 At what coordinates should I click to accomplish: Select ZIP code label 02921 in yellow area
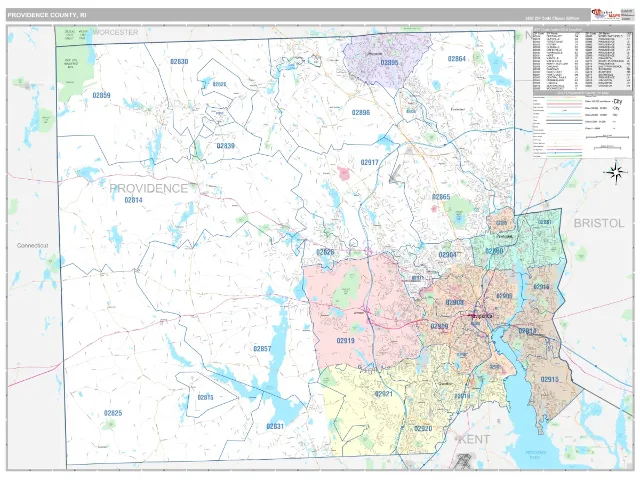pos(383,394)
